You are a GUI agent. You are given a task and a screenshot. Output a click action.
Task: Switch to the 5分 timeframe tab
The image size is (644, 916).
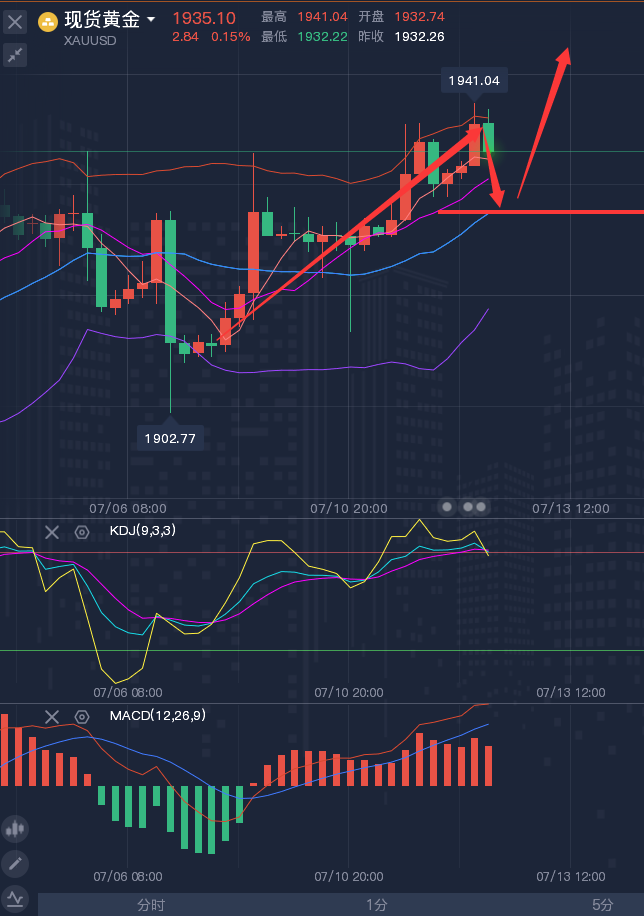(602, 904)
